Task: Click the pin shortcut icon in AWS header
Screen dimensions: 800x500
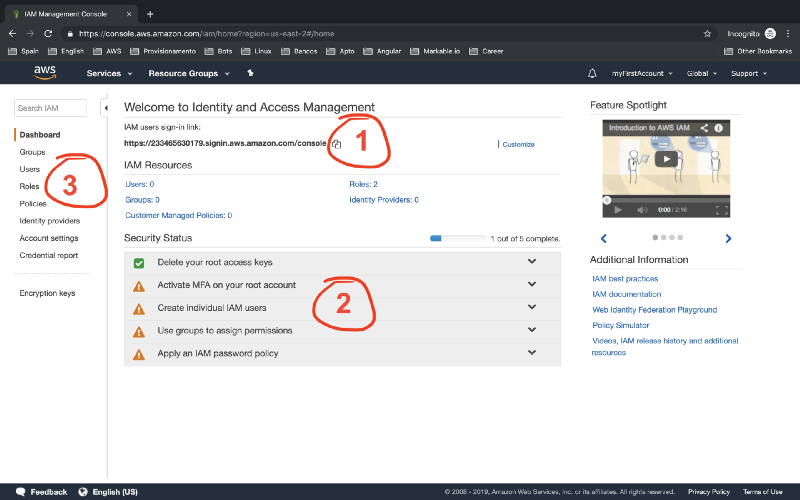Action: coord(250,73)
